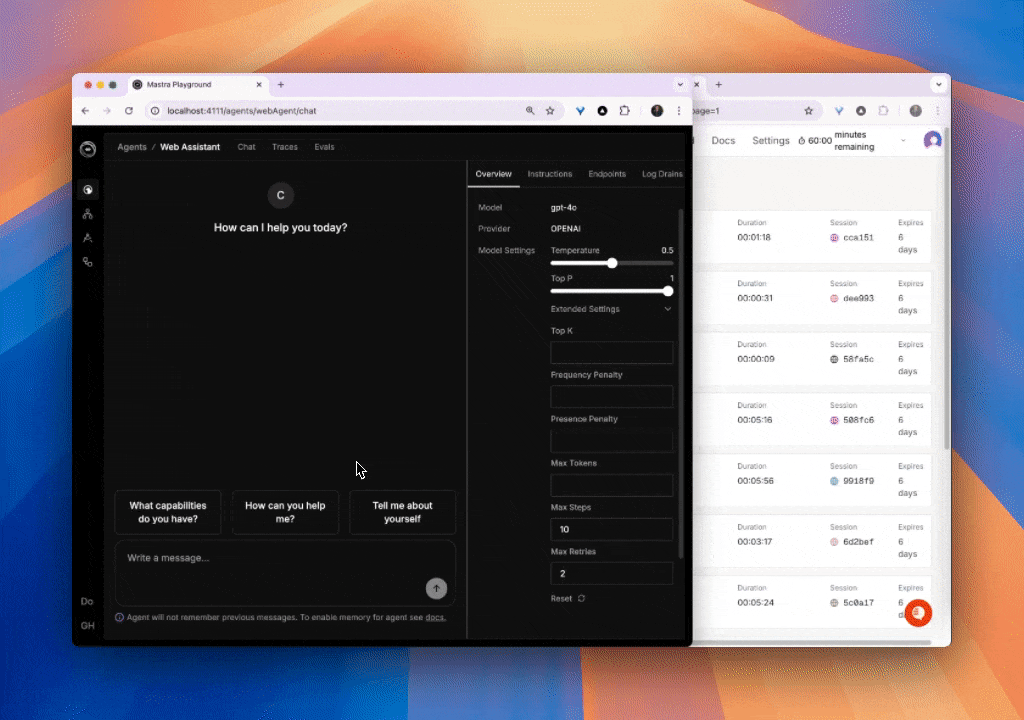Open the browser tab overflow chevron
Viewport: 1024px width, 720px height.
681,84
